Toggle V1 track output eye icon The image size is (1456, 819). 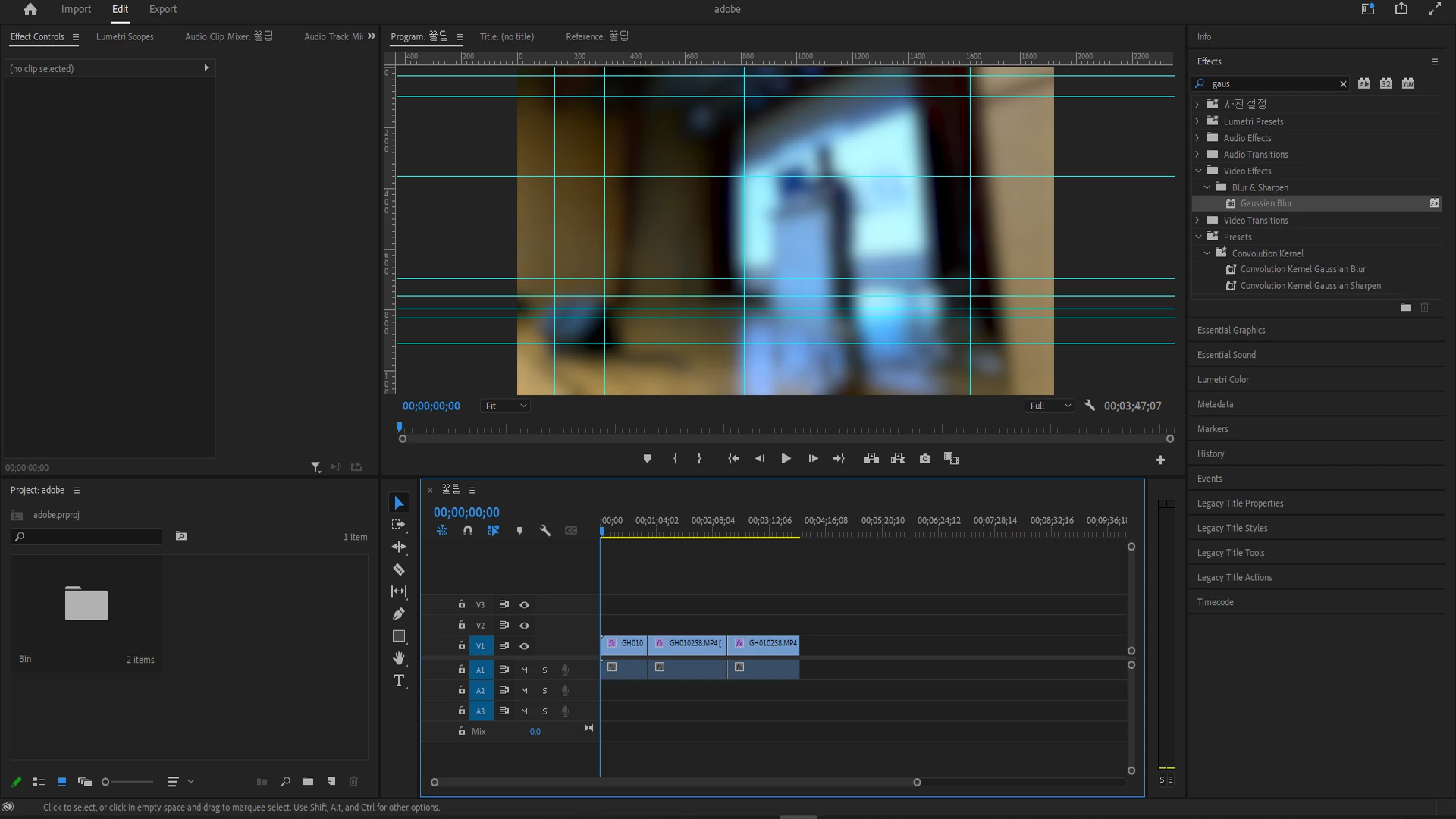point(524,646)
